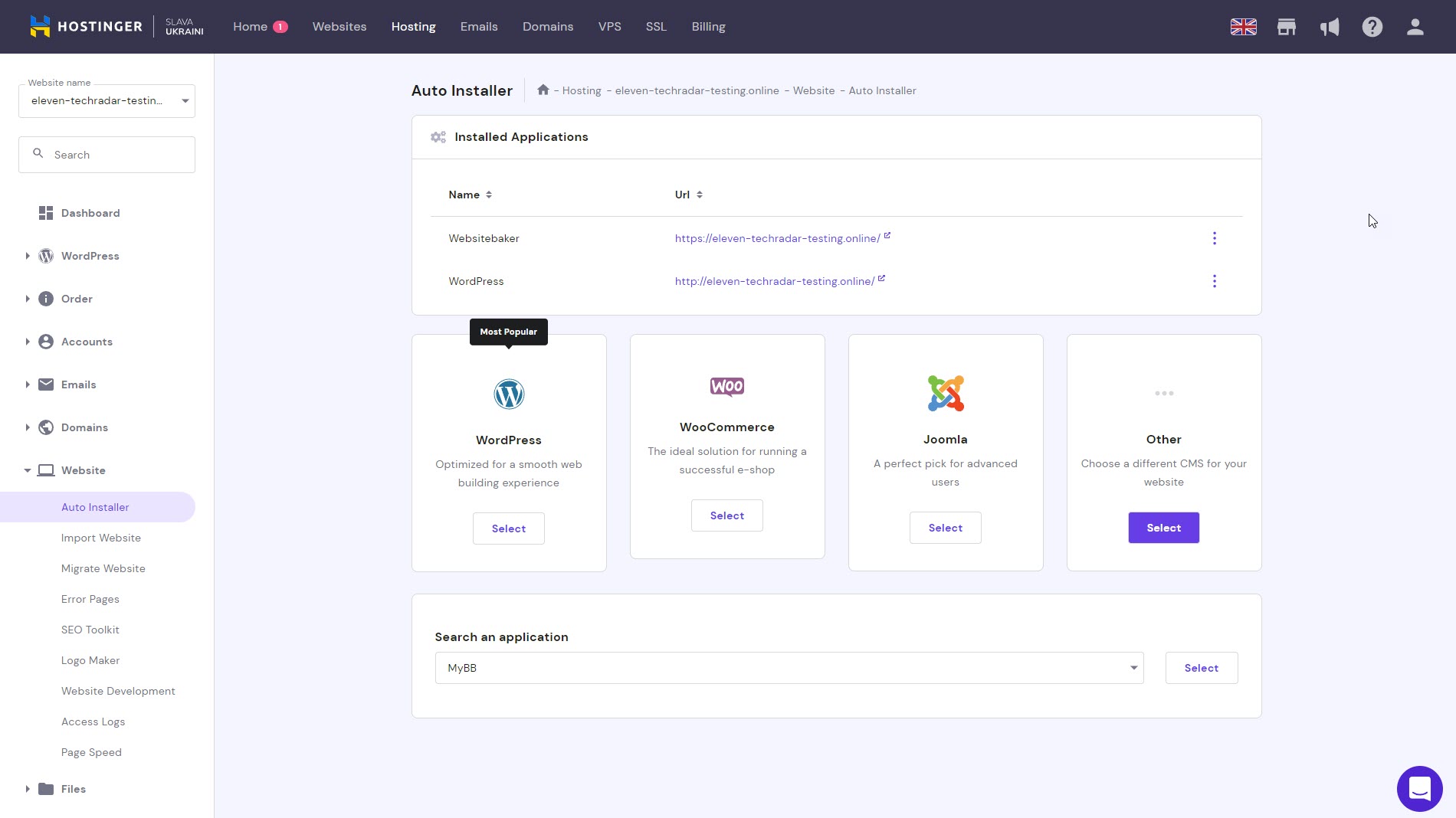This screenshot has width=1456, height=818.
Task: Open the announcements megaphone icon
Action: point(1330,27)
